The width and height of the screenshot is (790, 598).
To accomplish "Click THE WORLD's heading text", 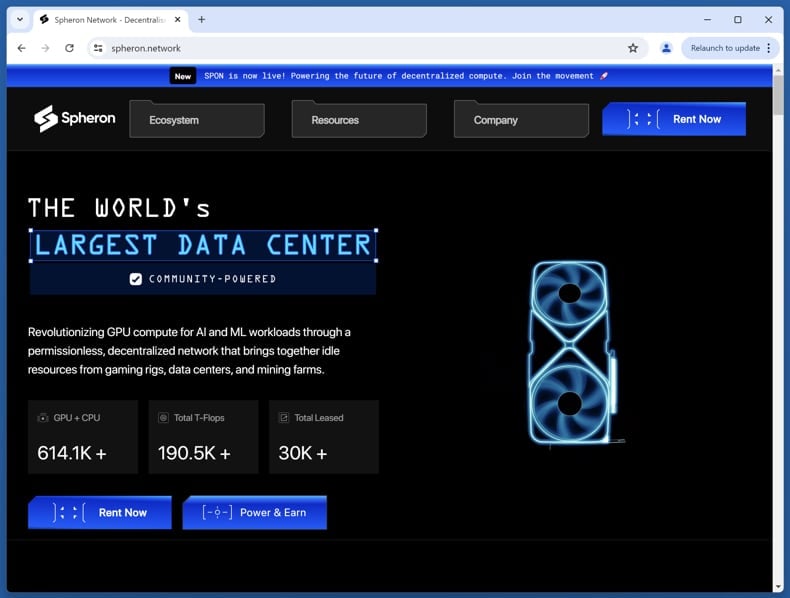I will click(119, 208).
